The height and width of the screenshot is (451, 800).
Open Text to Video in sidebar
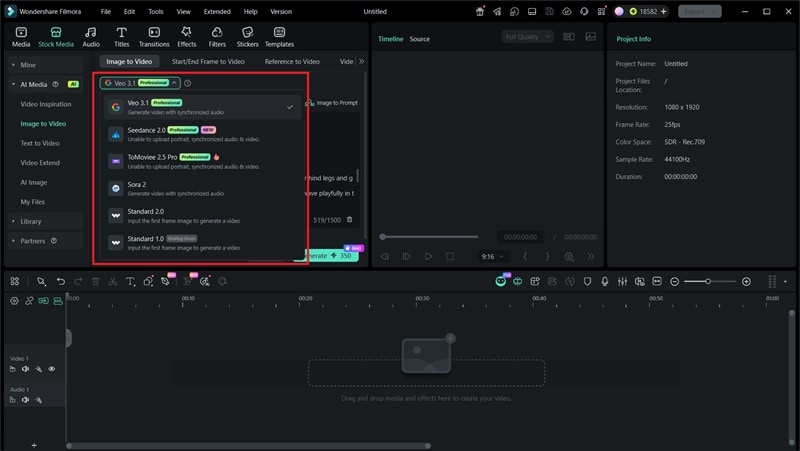(40, 143)
